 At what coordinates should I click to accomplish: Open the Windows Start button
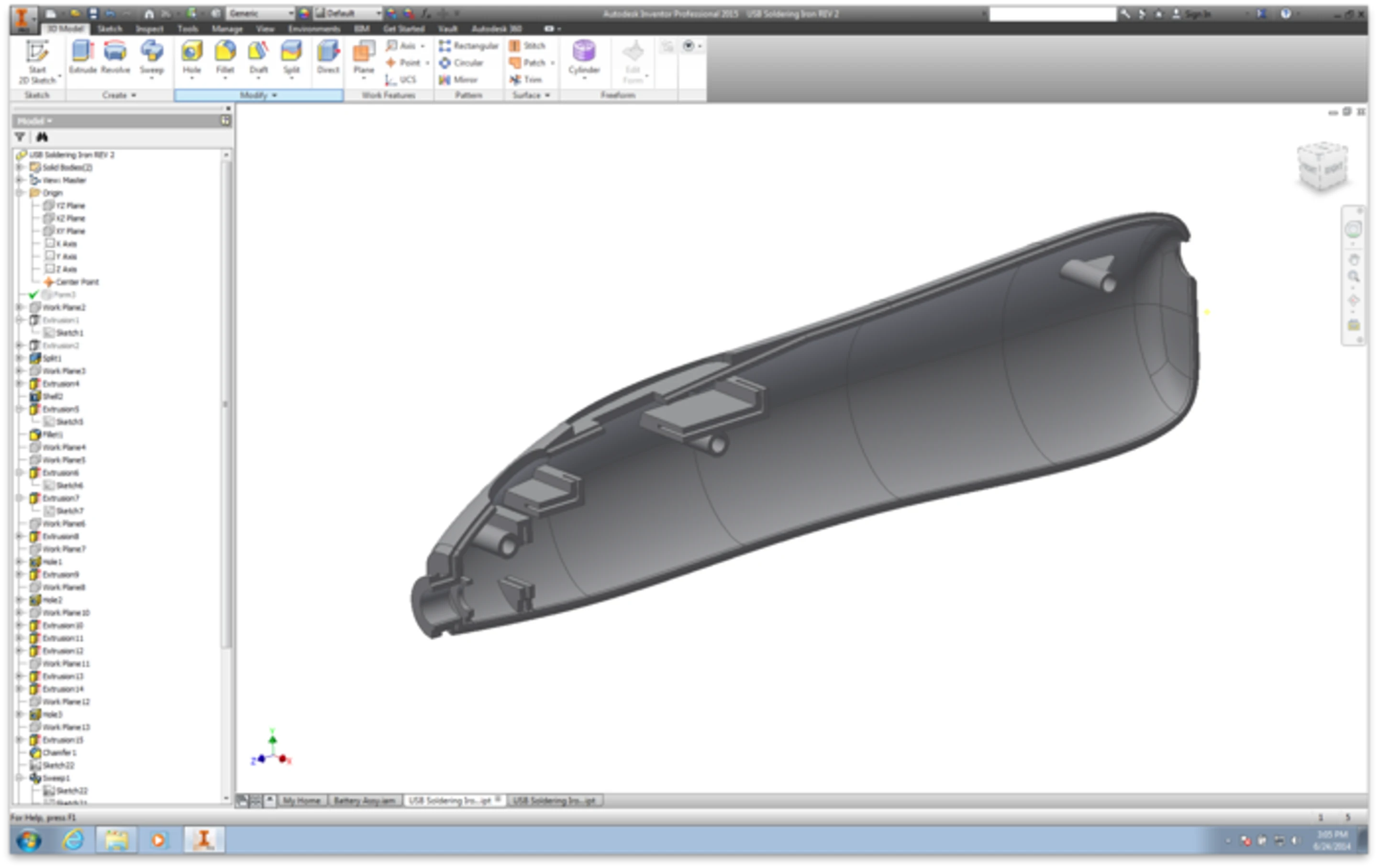[x=29, y=841]
